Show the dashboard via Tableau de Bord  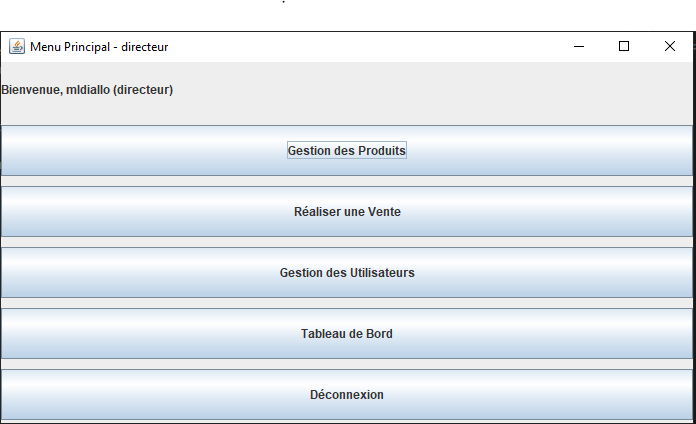pyautogui.click(x=347, y=333)
